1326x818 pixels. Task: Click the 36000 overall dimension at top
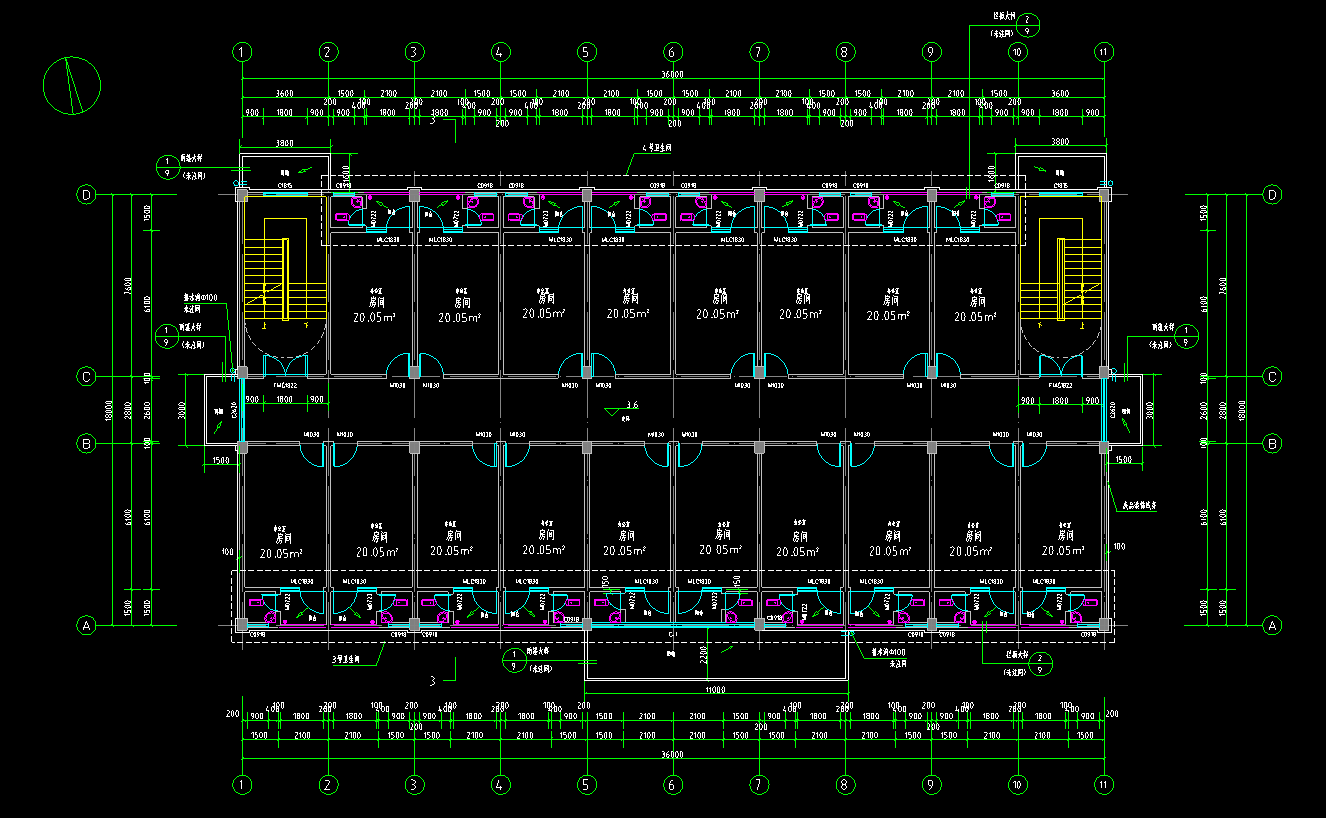point(672,74)
